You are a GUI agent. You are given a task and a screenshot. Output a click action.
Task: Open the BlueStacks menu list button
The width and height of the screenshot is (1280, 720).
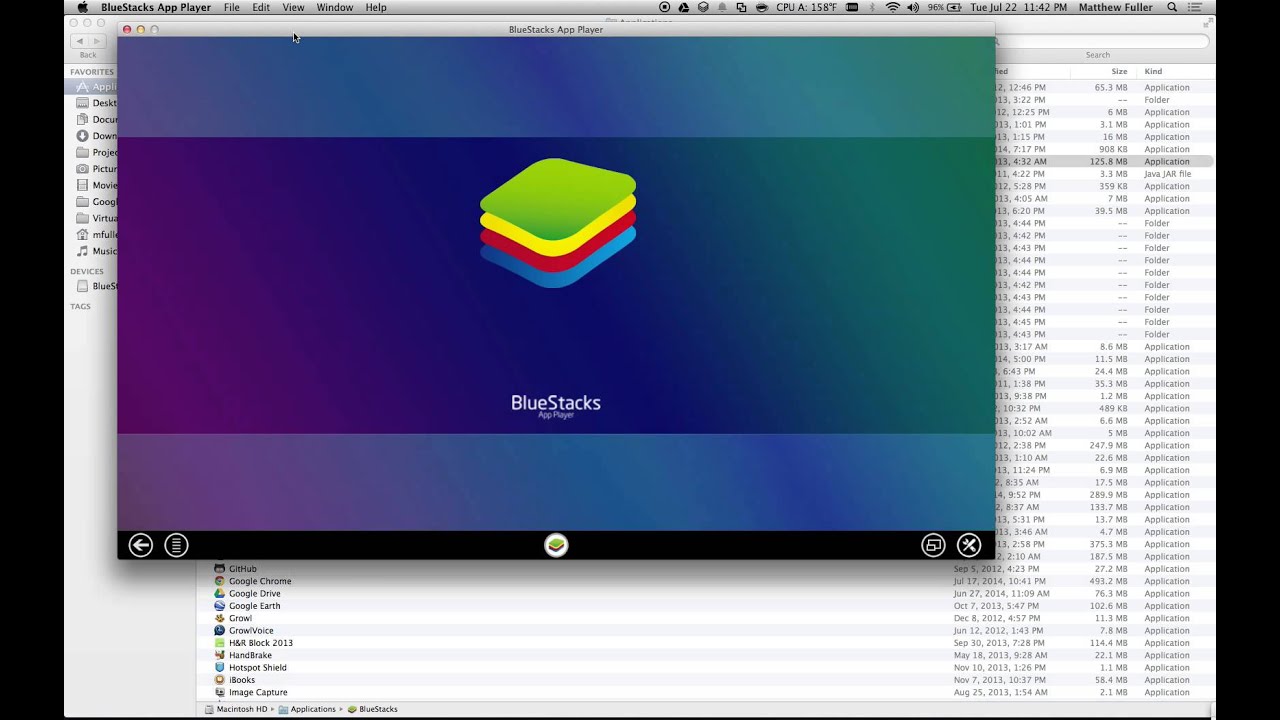176,545
